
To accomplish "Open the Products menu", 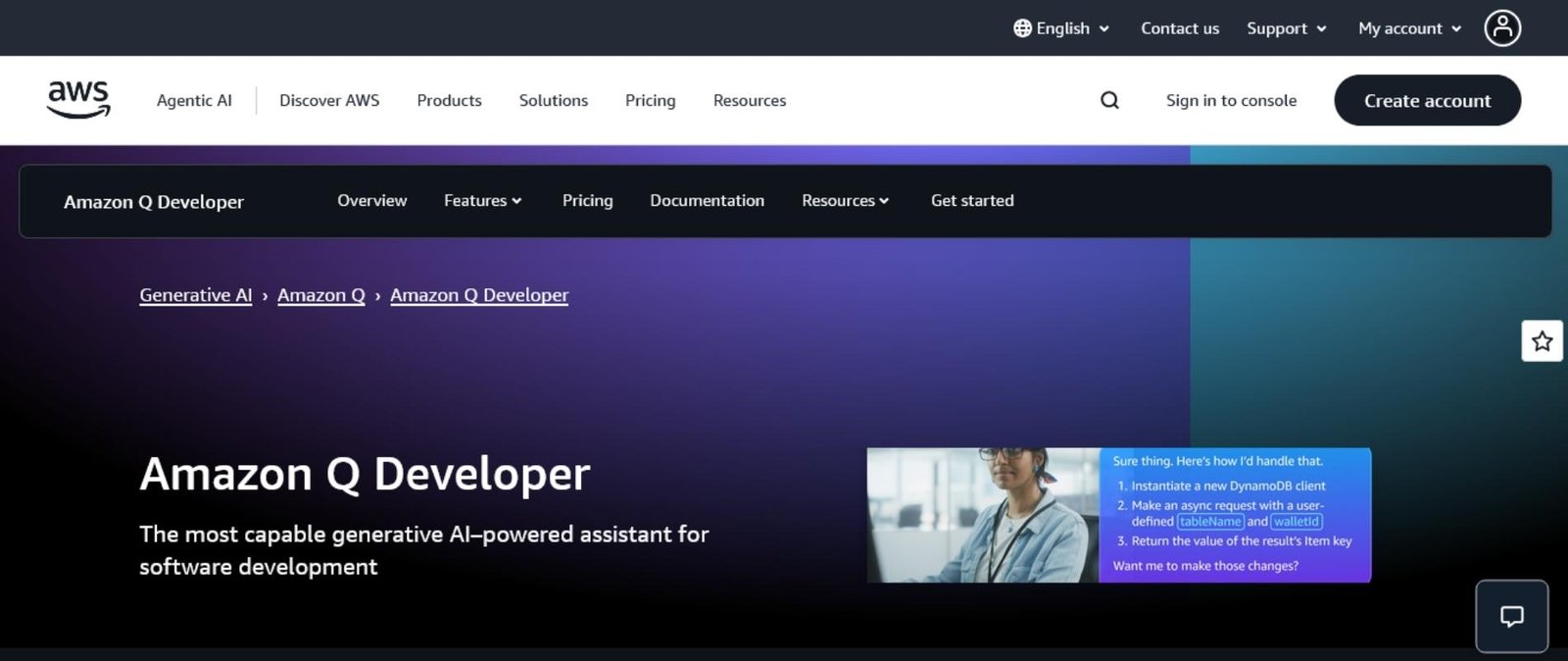I will tap(449, 100).
